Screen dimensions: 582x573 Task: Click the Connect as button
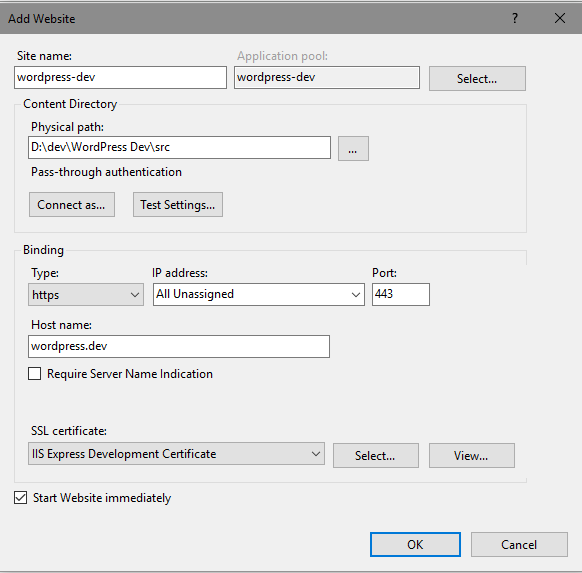coord(72,204)
